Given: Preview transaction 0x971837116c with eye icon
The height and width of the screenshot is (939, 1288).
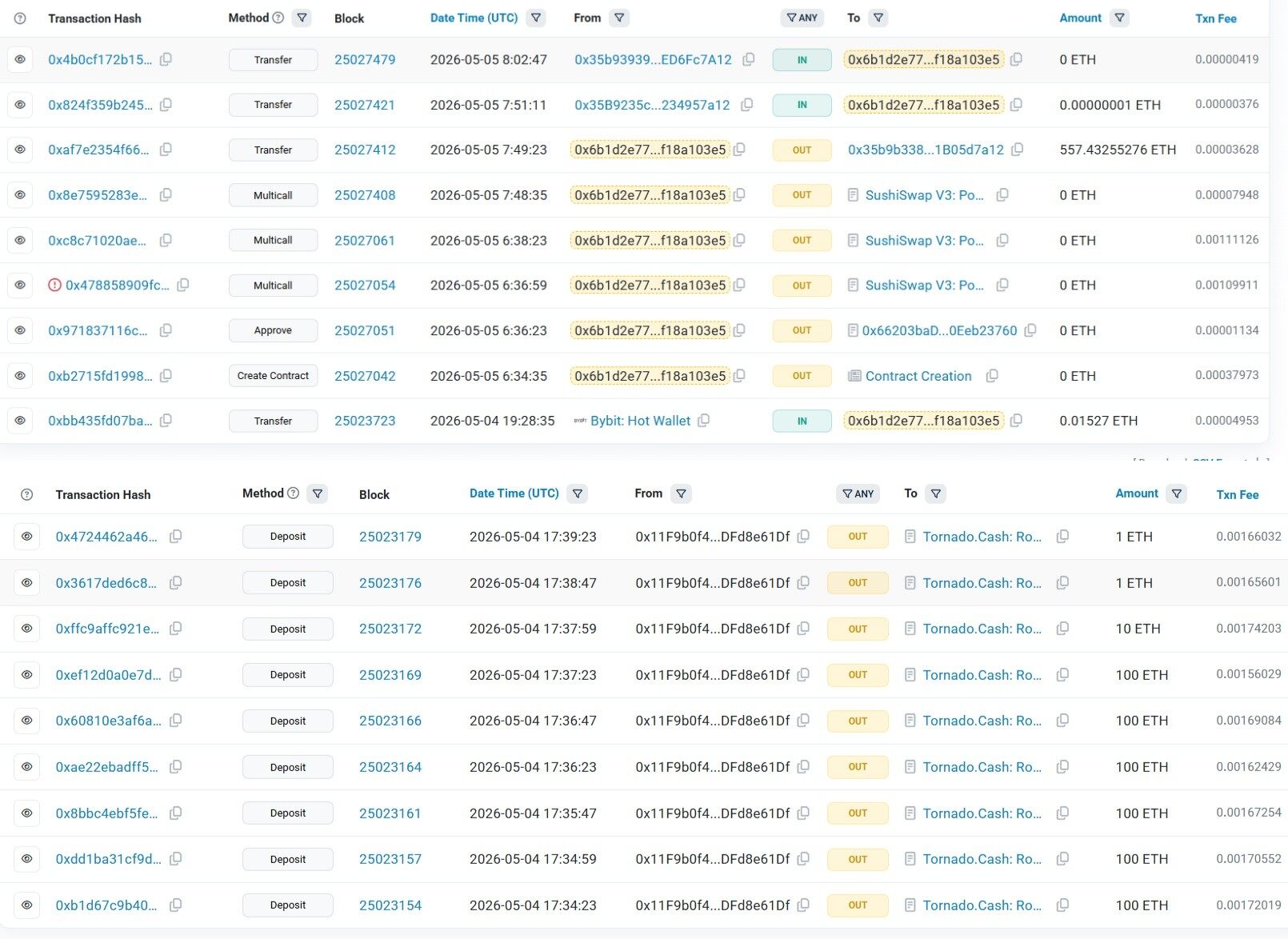Looking at the screenshot, I should click(x=20, y=330).
